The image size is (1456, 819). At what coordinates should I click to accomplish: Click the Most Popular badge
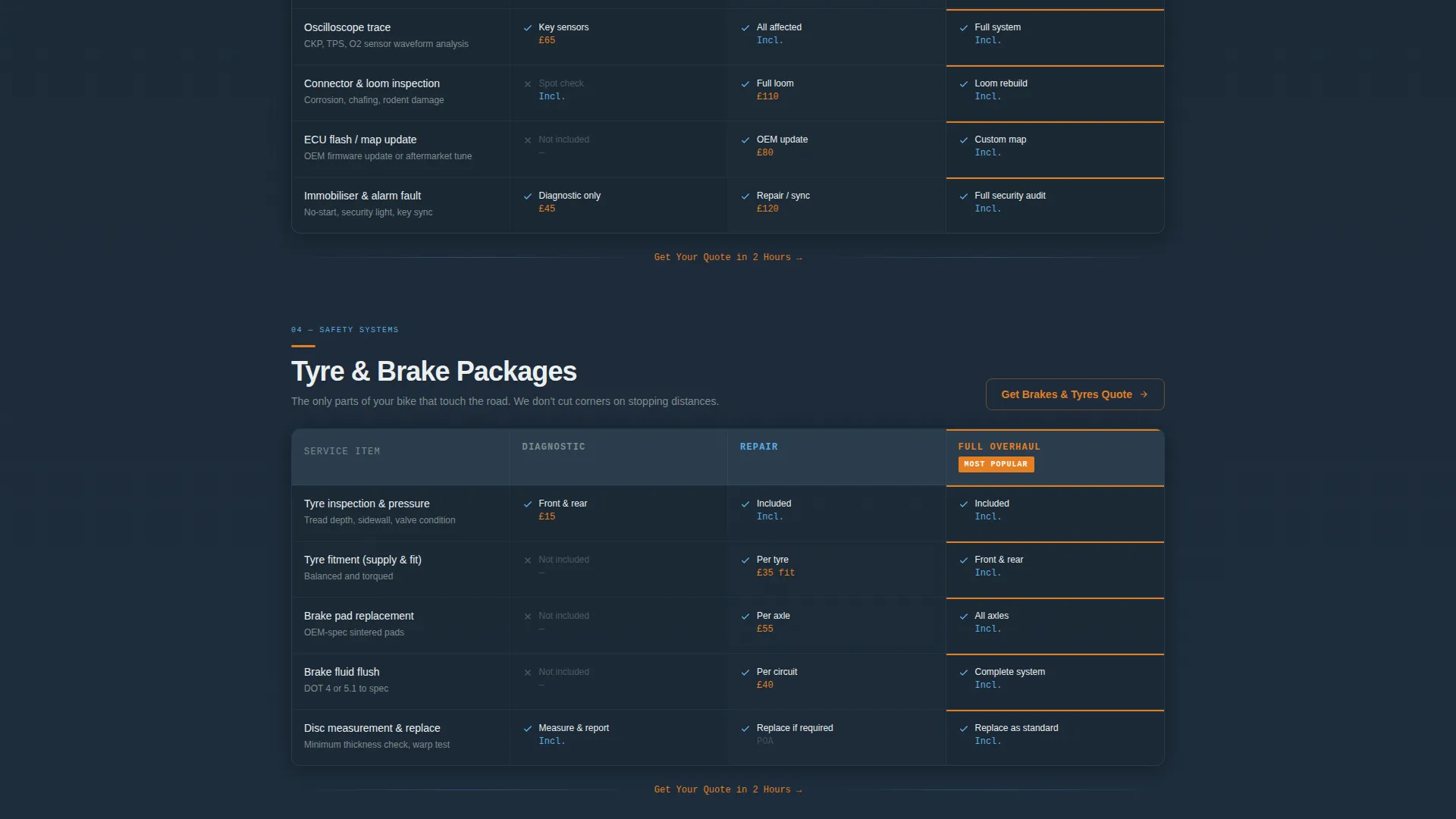click(x=996, y=464)
